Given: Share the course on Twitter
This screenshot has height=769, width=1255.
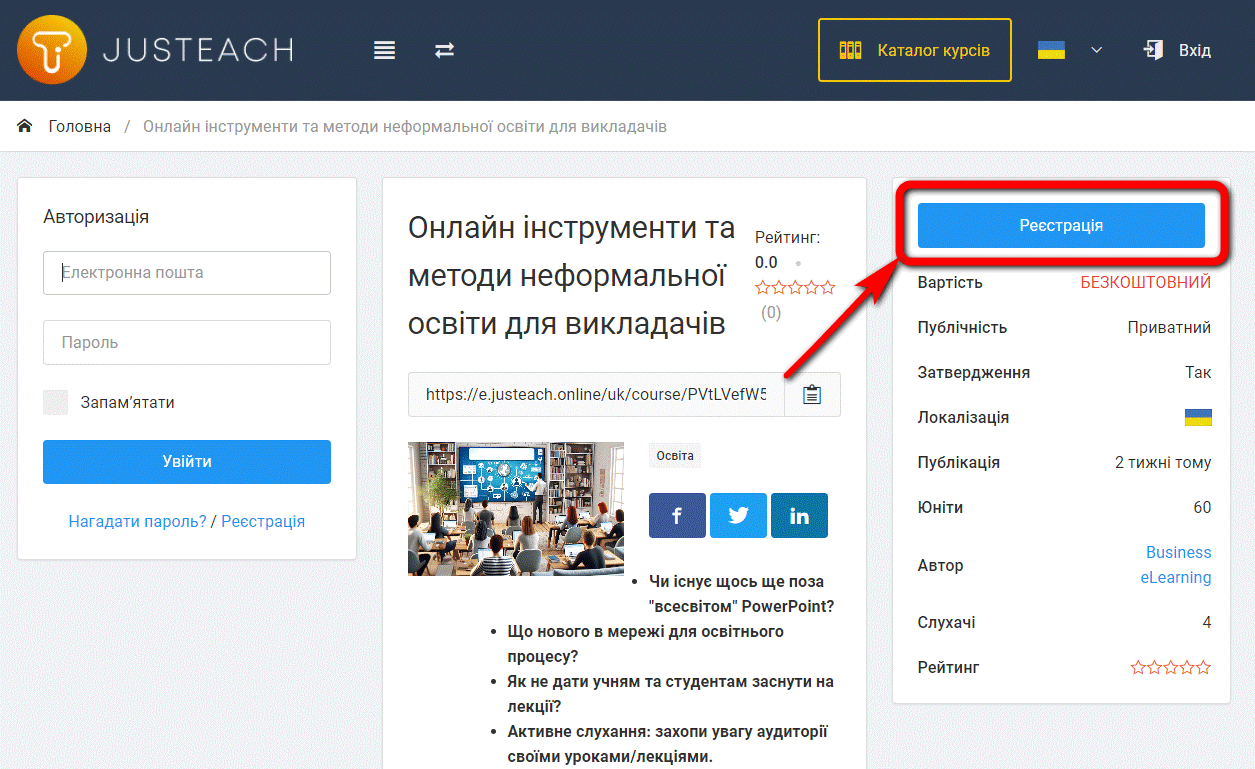Looking at the screenshot, I should click(738, 515).
